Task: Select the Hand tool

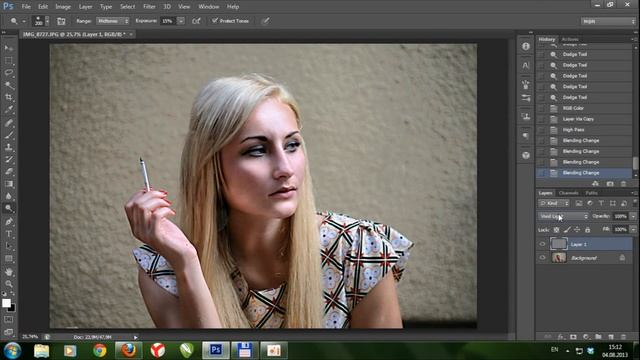Action: (x=9, y=272)
